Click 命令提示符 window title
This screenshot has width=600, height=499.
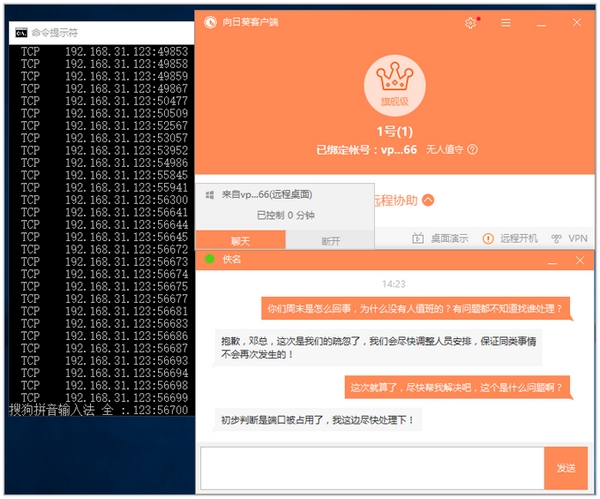coord(55,33)
